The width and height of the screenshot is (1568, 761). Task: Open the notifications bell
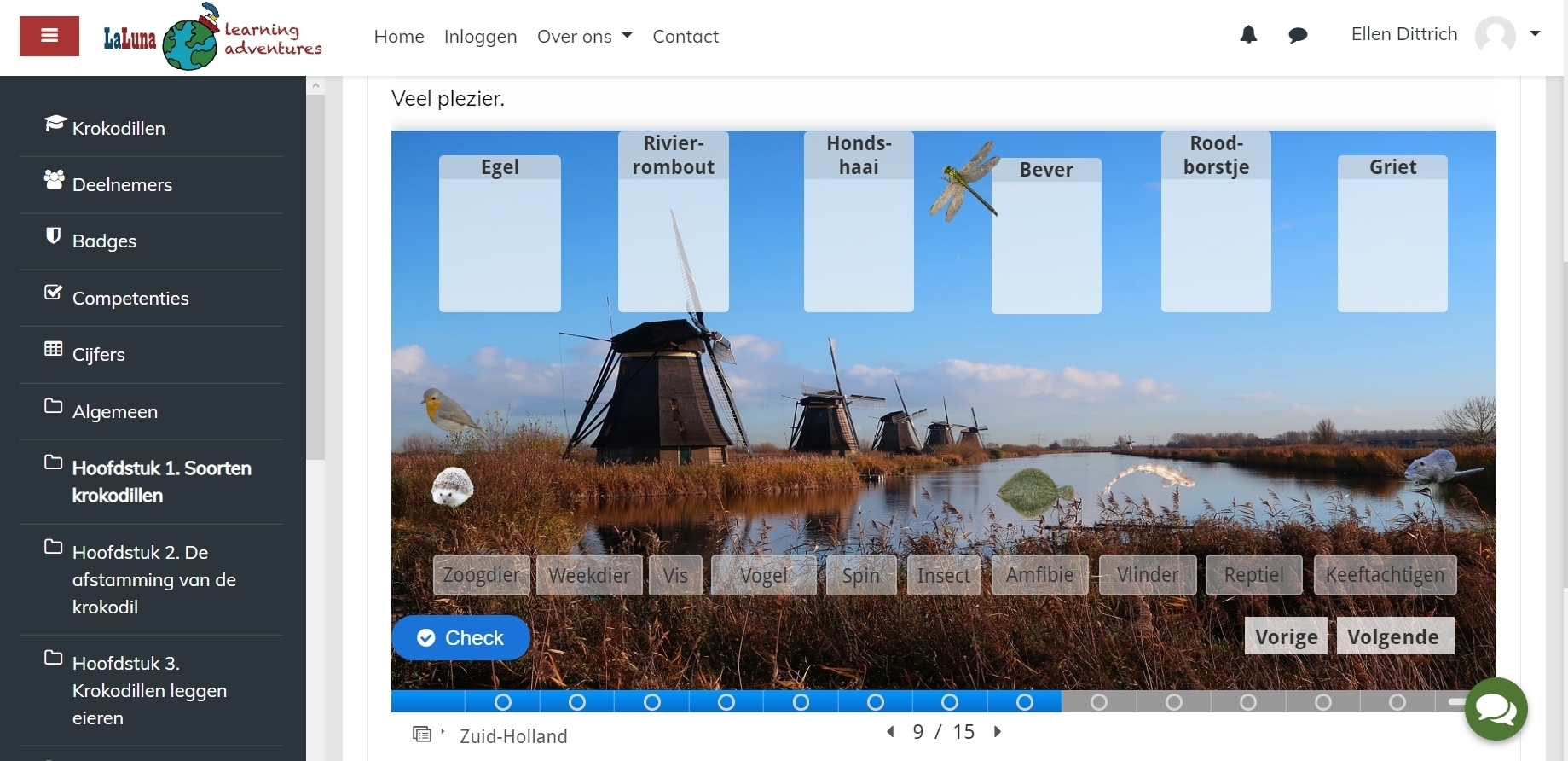[x=1248, y=35]
